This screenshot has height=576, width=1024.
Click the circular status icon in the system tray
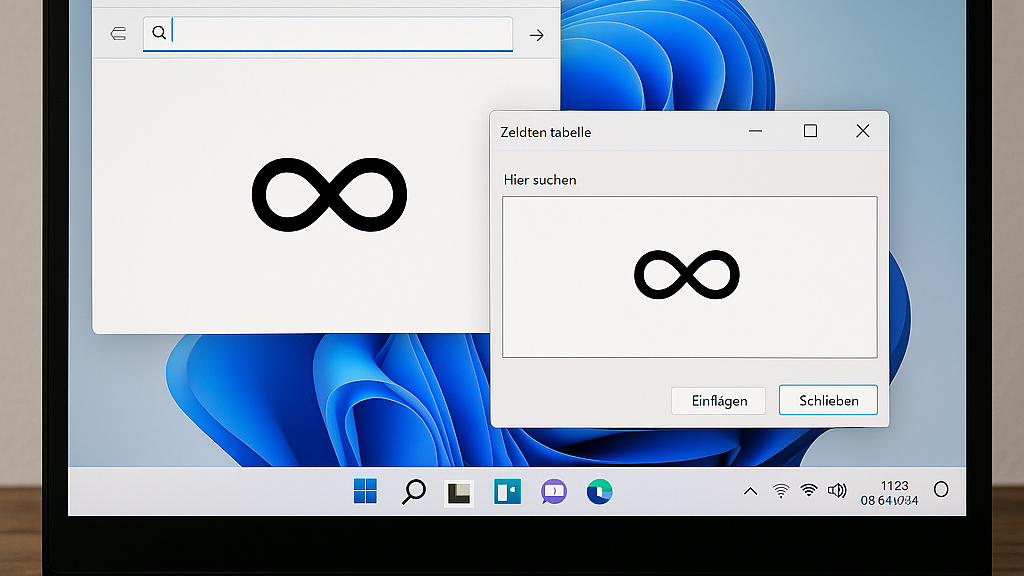coord(940,491)
